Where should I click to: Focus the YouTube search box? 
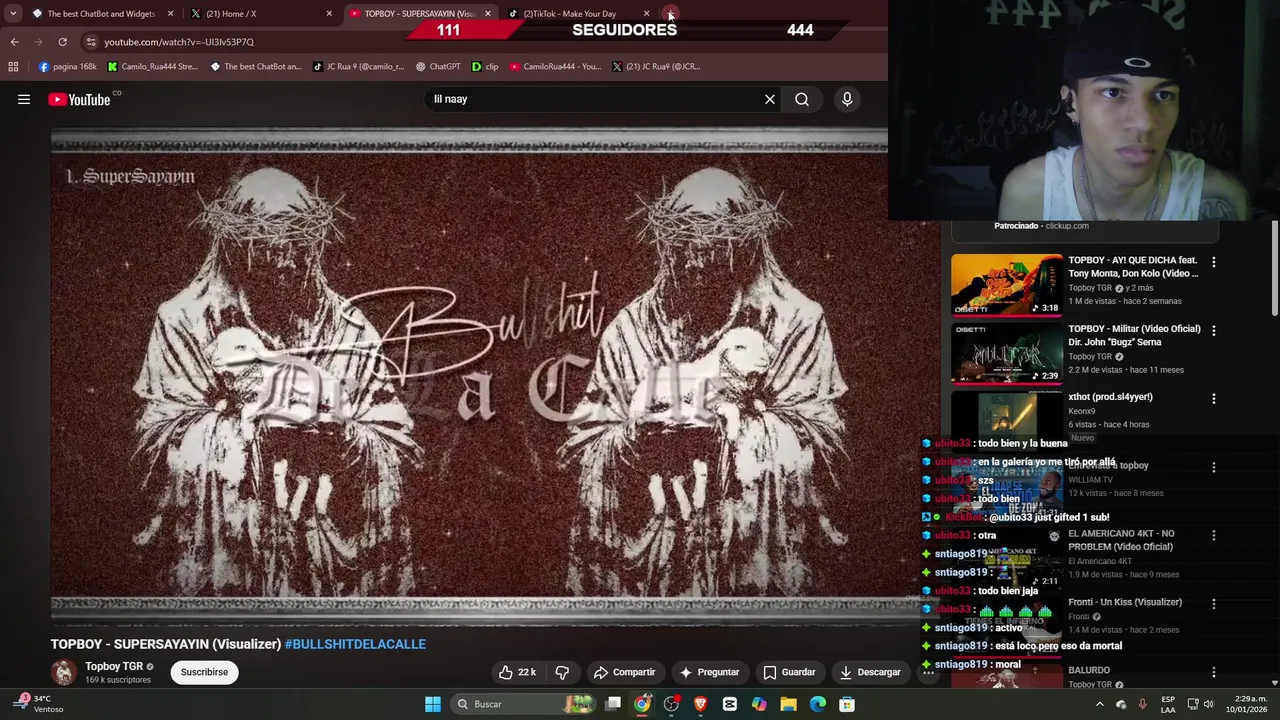coord(595,99)
